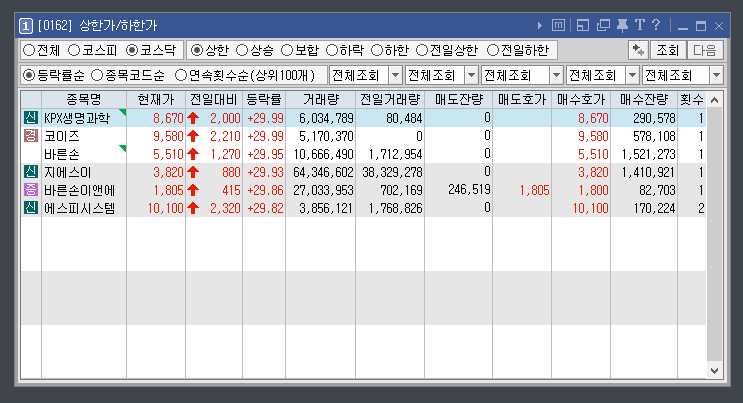
Task: Open help with the question mark icon
Action: tap(656, 25)
